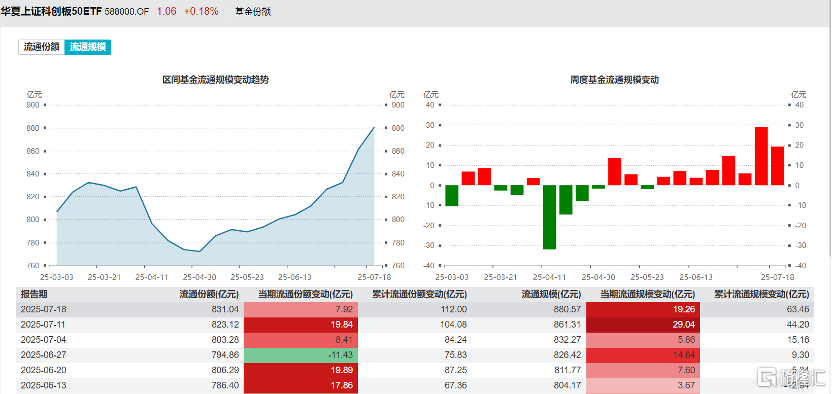The image size is (832, 394).
Task: Click the 44.20 cumulative scale cell
Action: (x=798, y=324)
